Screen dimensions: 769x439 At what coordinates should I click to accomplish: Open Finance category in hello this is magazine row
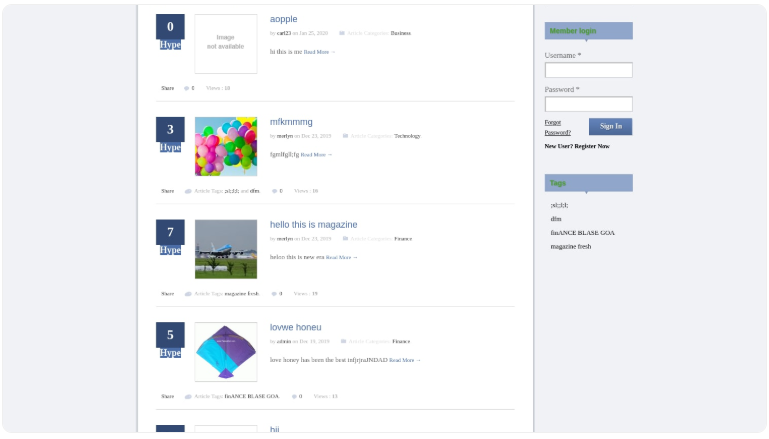[x=403, y=239]
